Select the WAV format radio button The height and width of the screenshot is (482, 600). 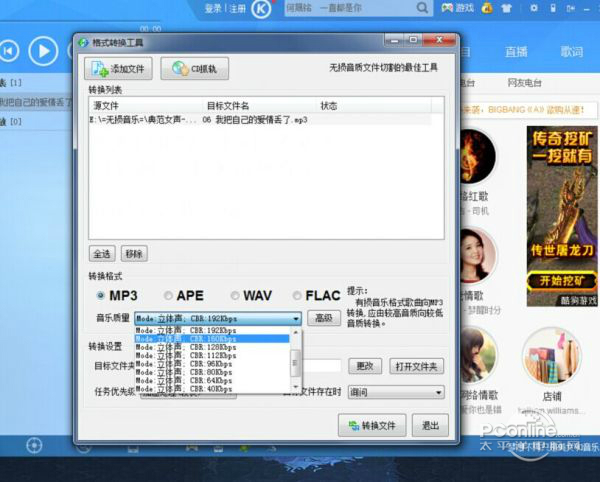point(235,295)
